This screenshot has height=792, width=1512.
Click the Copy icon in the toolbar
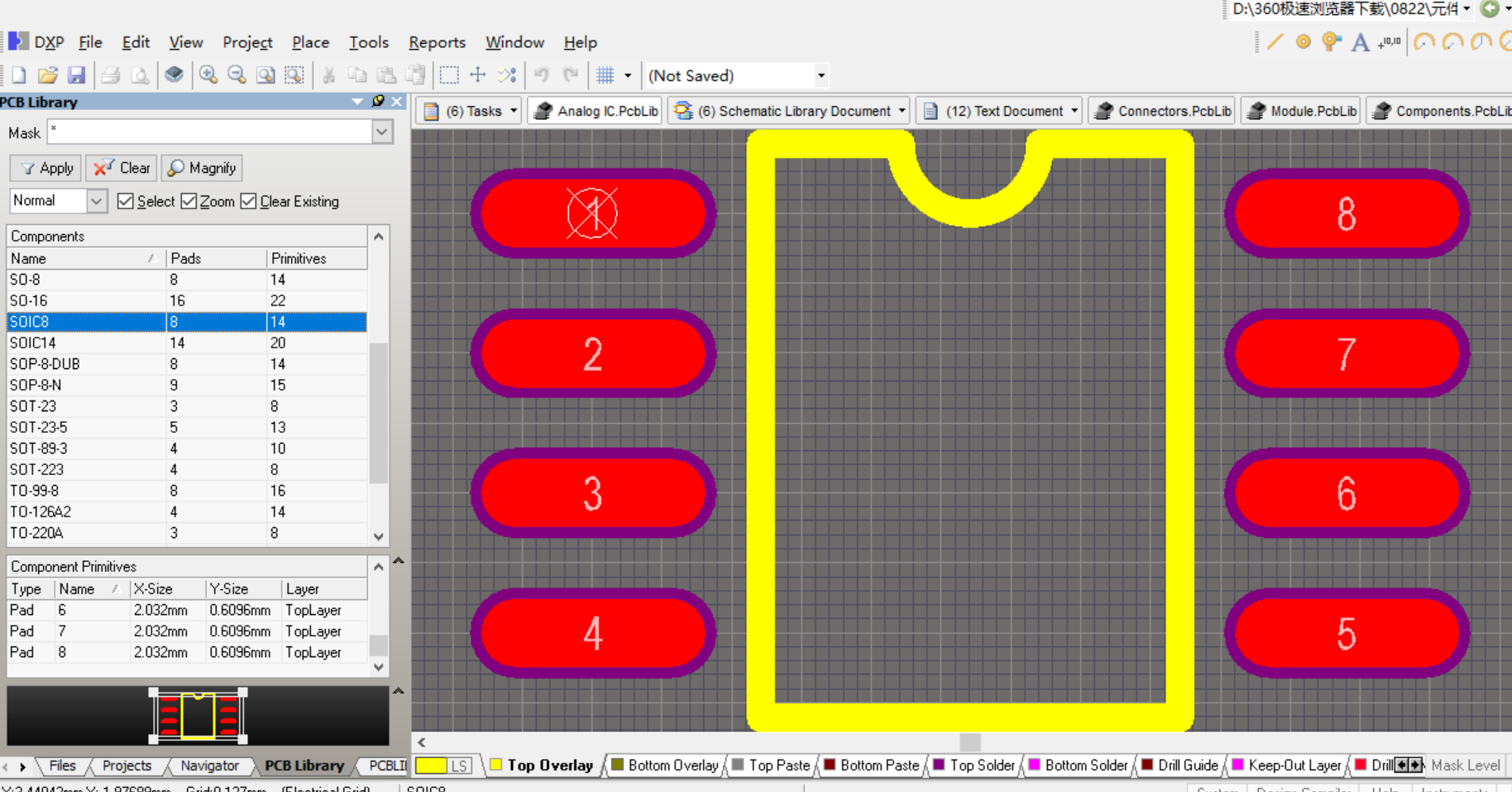[357, 75]
